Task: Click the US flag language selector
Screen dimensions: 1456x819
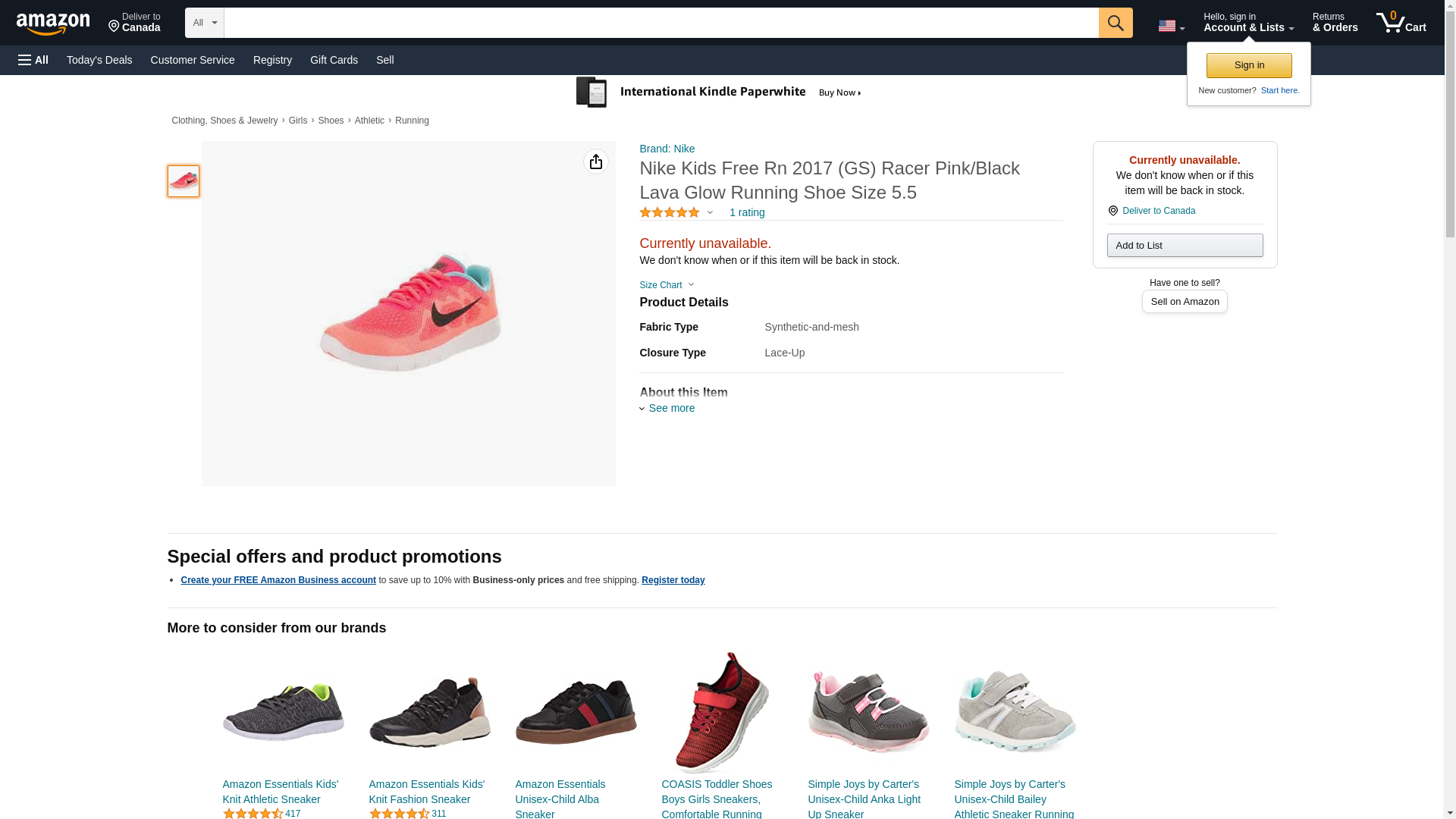Action: click(x=1171, y=26)
